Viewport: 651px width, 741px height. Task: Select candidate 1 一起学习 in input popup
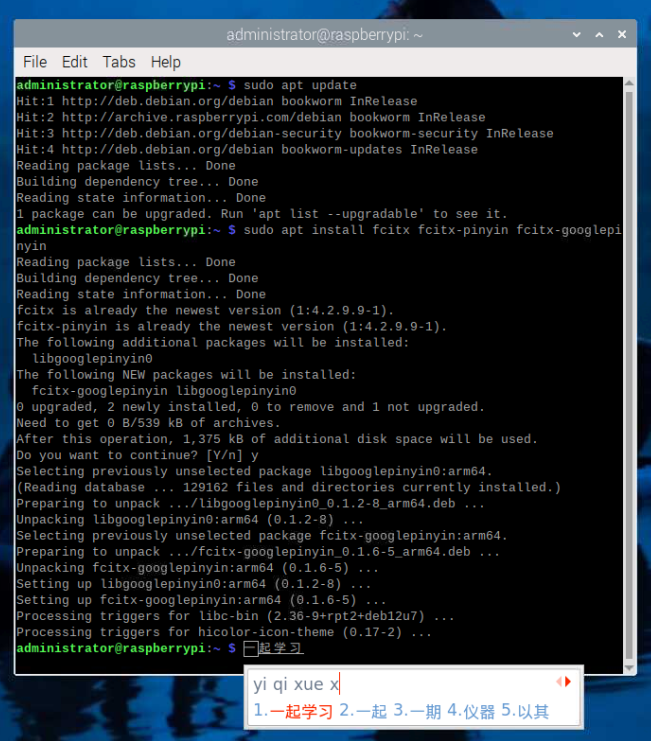(x=293, y=711)
